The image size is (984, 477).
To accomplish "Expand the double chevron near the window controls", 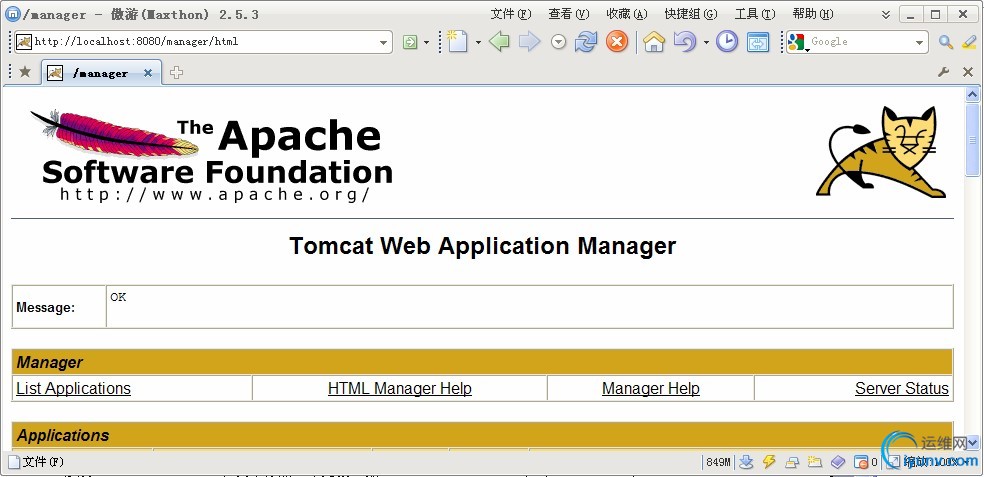I will tap(885, 14).
